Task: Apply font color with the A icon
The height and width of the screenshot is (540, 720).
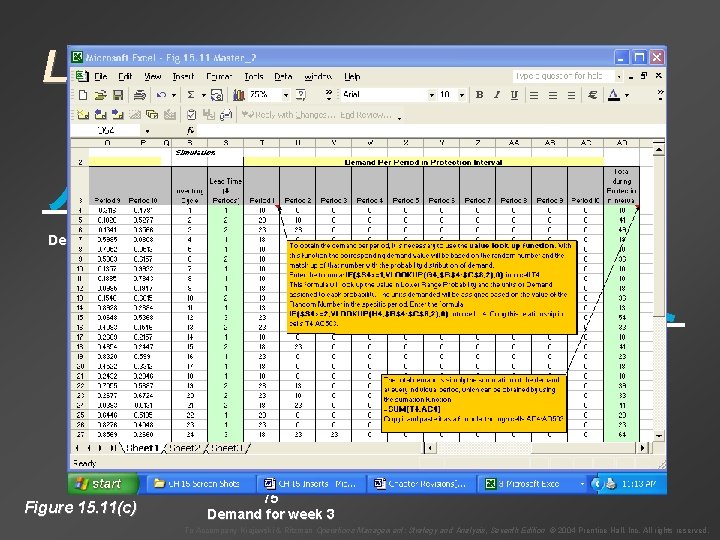Action: pyautogui.click(x=613, y=95)
